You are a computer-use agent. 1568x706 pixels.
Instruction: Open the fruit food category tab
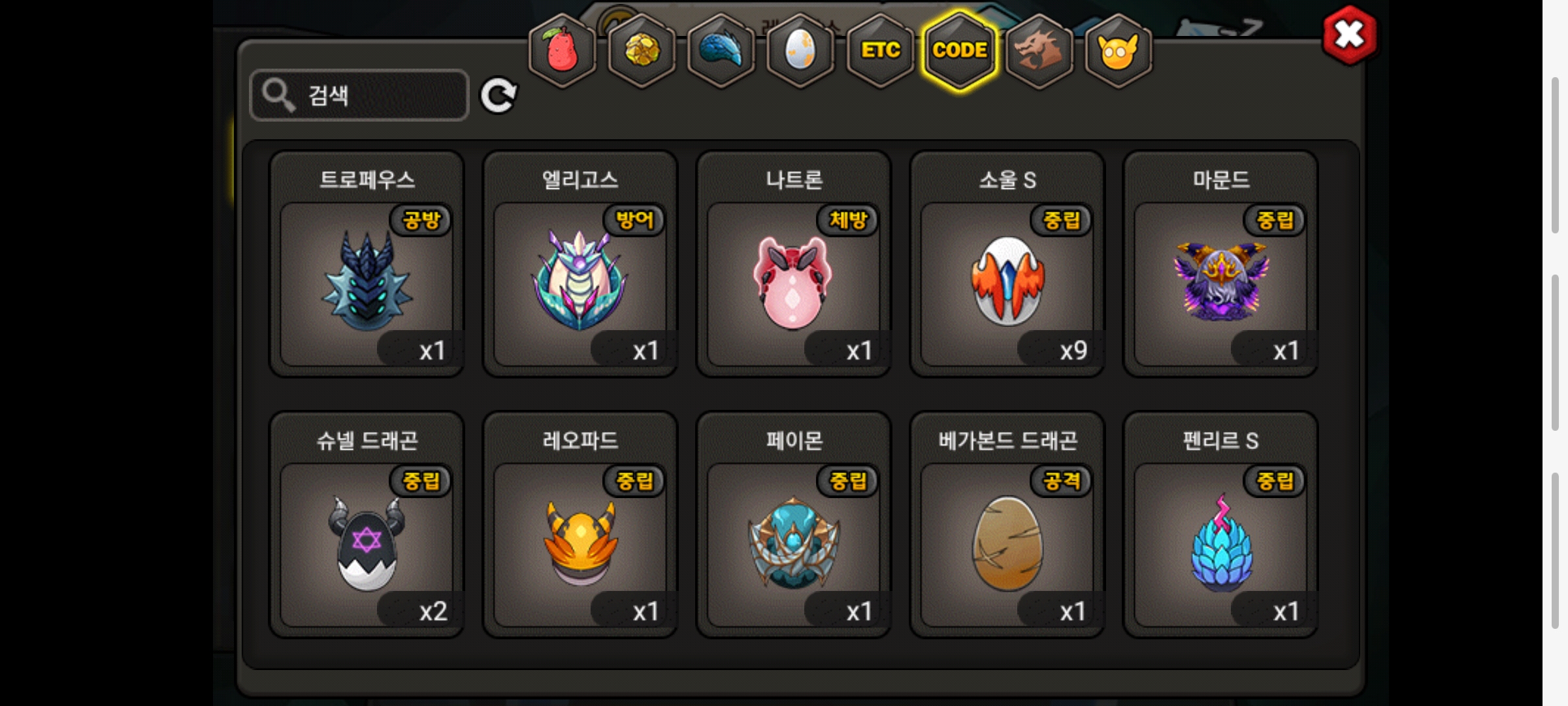562,50
